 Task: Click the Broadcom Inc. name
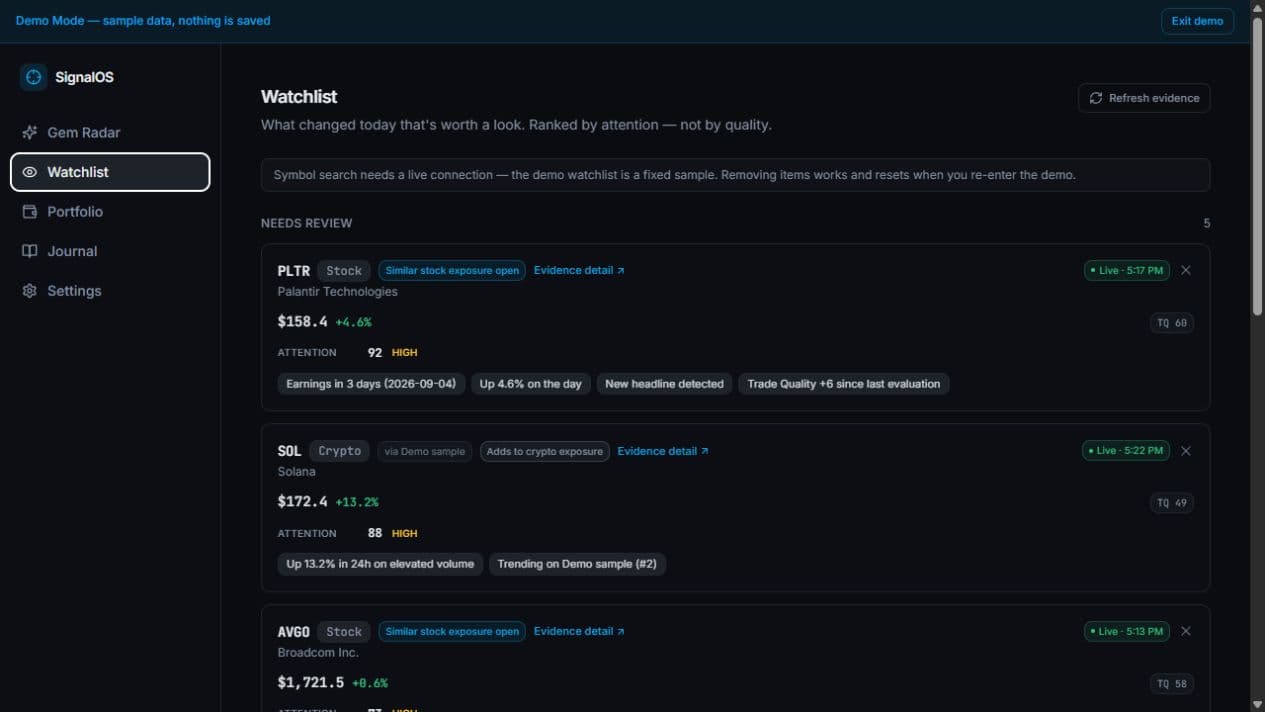pyautogui.click(x=318, y=653)
